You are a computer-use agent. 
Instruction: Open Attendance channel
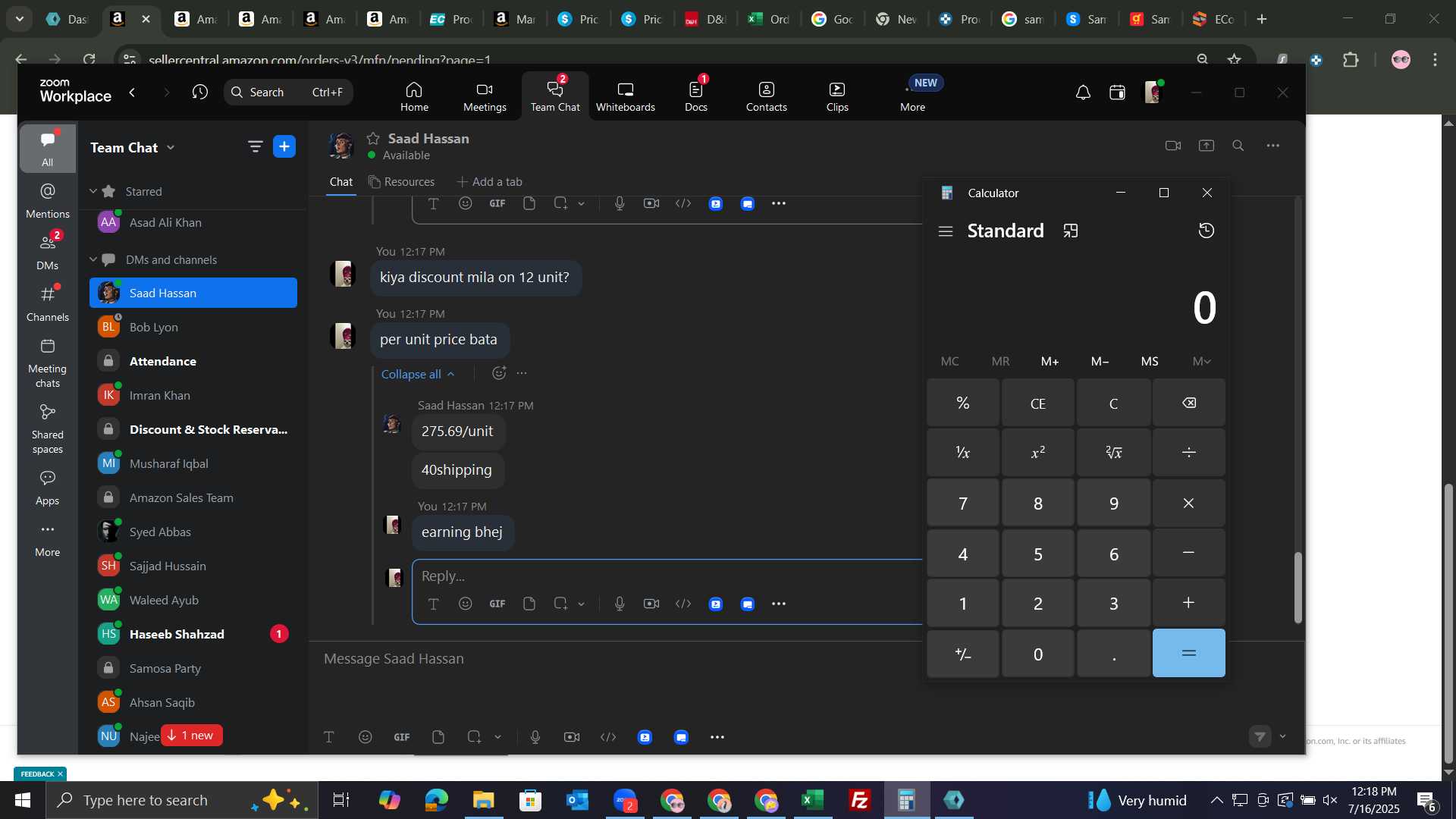pyautogui.click(x=193, y=361)
